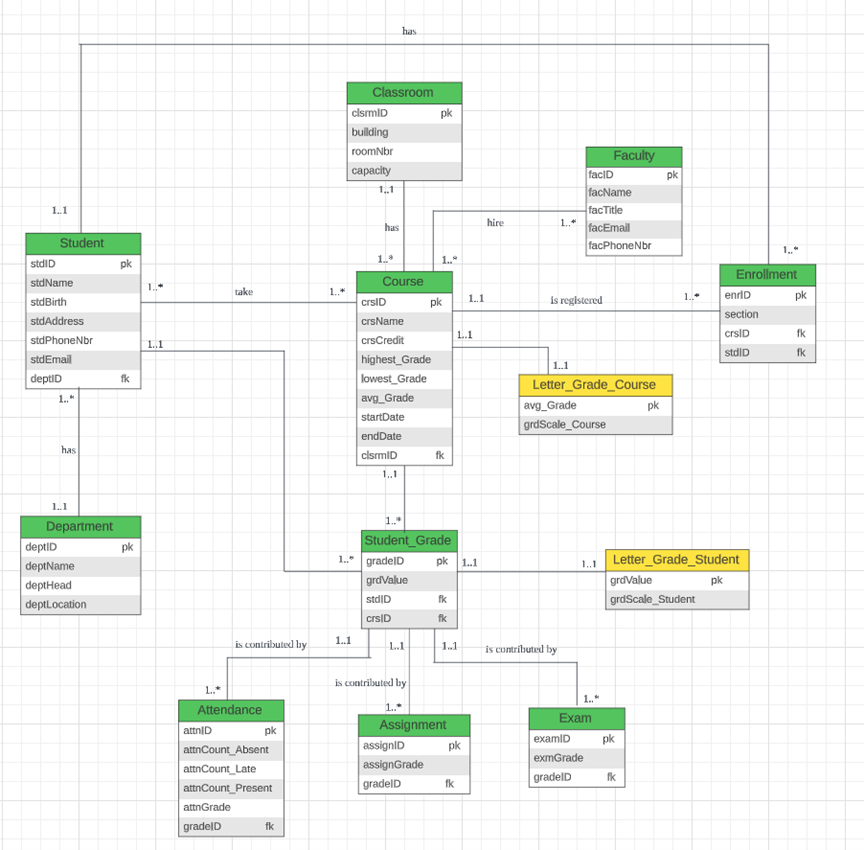Select the yellow Letter_Grade_Course header
The height and width of the screenshot is (850, 864).
pyautogui.click(x=595, y=385)
